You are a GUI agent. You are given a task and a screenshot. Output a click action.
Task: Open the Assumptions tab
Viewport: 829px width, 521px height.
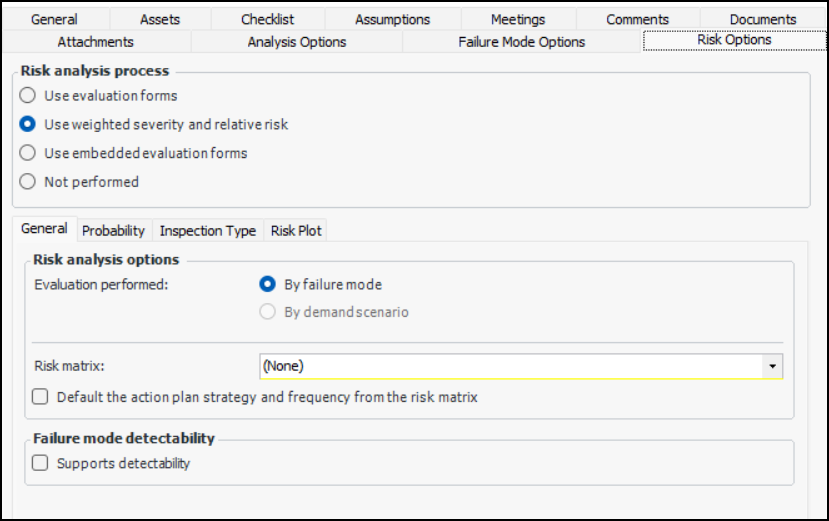pyautogui.click(x=392, y=19)
